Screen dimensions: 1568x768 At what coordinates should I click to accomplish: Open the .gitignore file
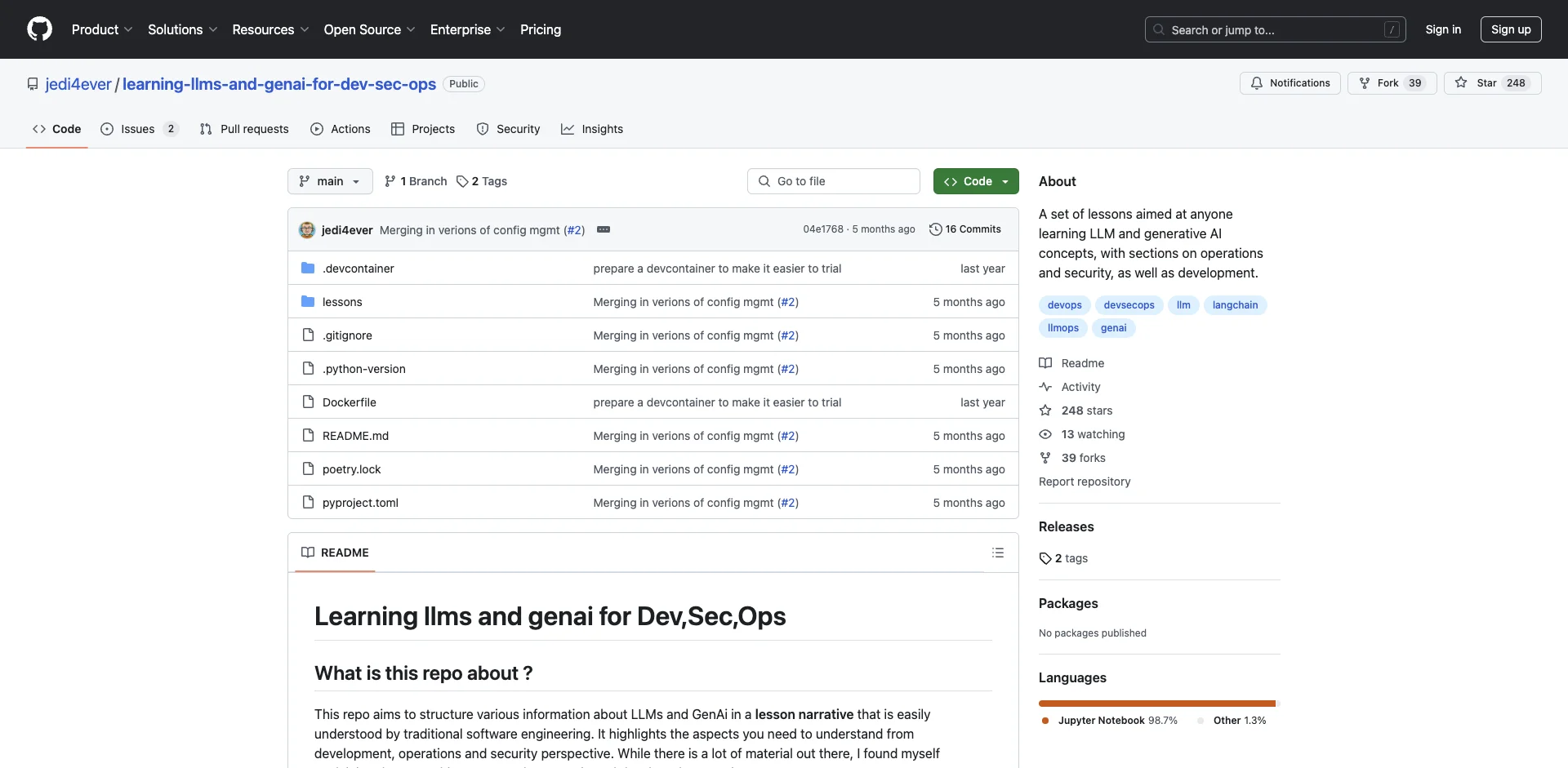347,335
